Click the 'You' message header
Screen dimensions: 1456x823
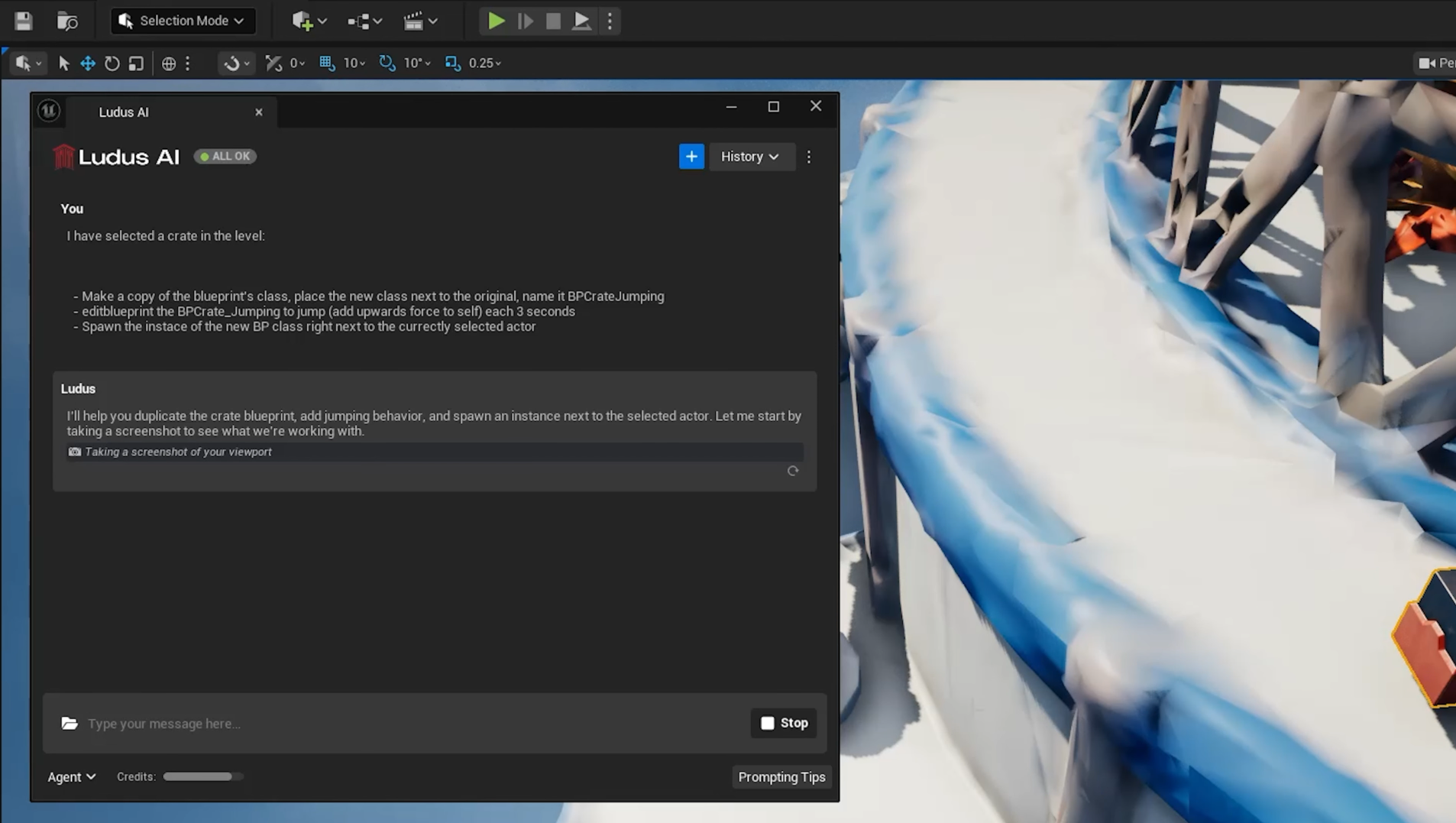click(72, 209)
